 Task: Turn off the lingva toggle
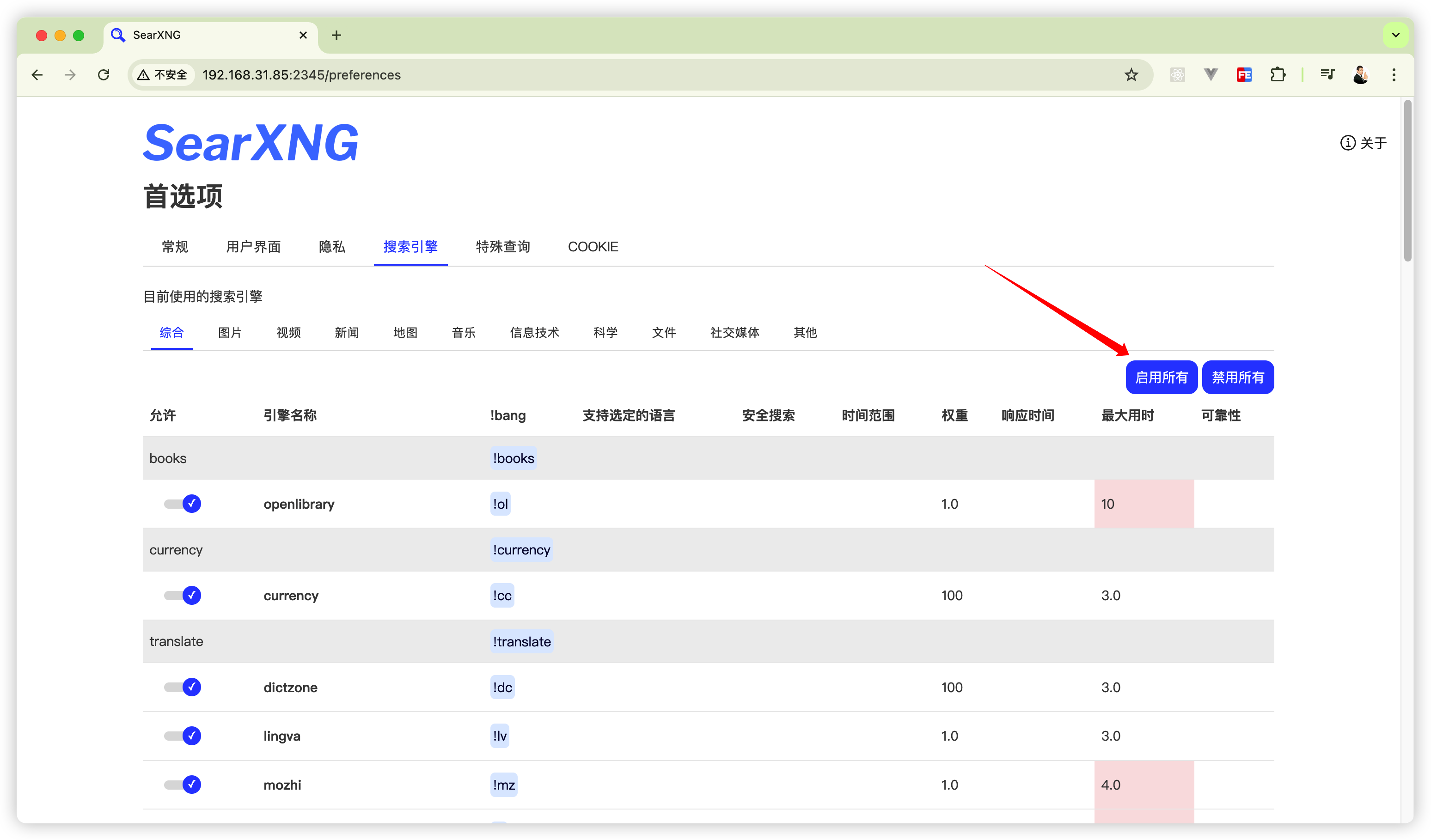[183, 736]
